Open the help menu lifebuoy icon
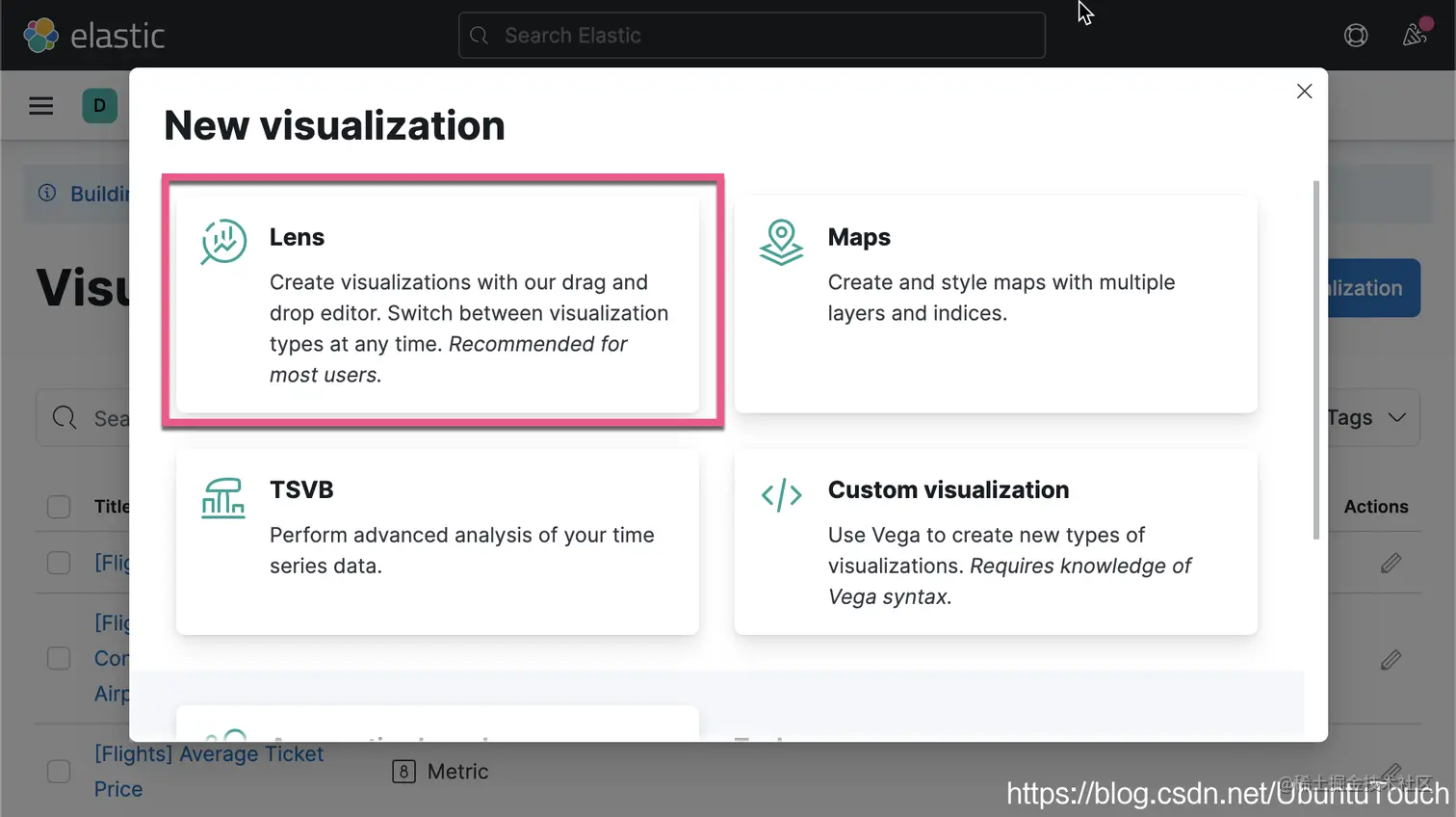The image size is (1456, 817). coord(1356,36)
